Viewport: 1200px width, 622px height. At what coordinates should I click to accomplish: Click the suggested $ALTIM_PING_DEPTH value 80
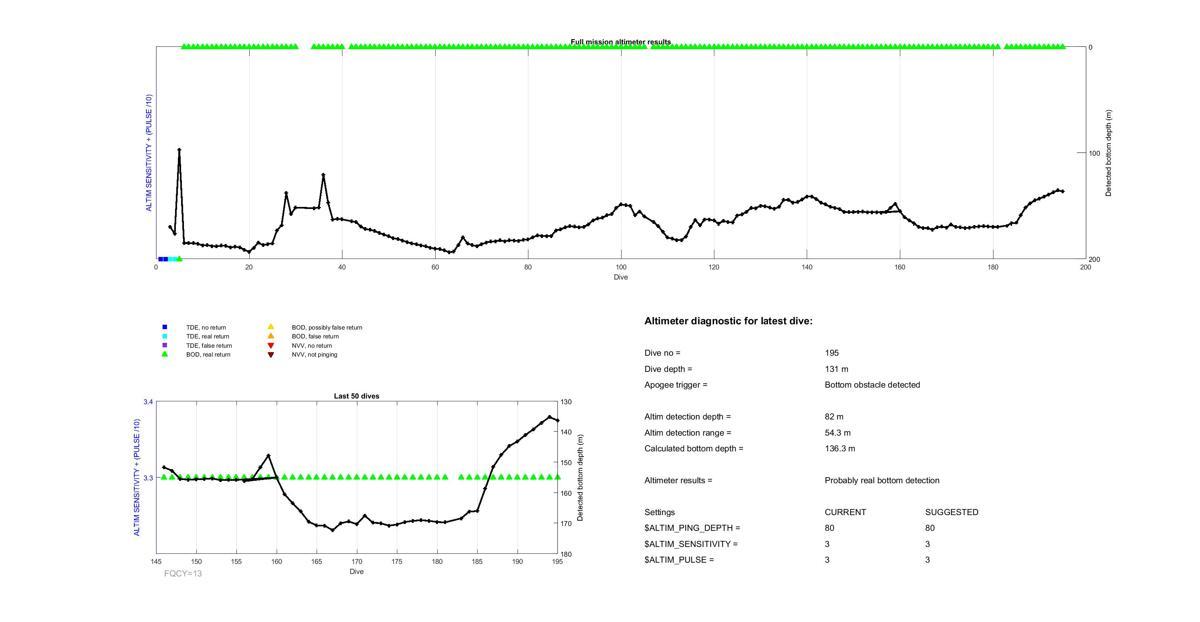tap(930, 528)
